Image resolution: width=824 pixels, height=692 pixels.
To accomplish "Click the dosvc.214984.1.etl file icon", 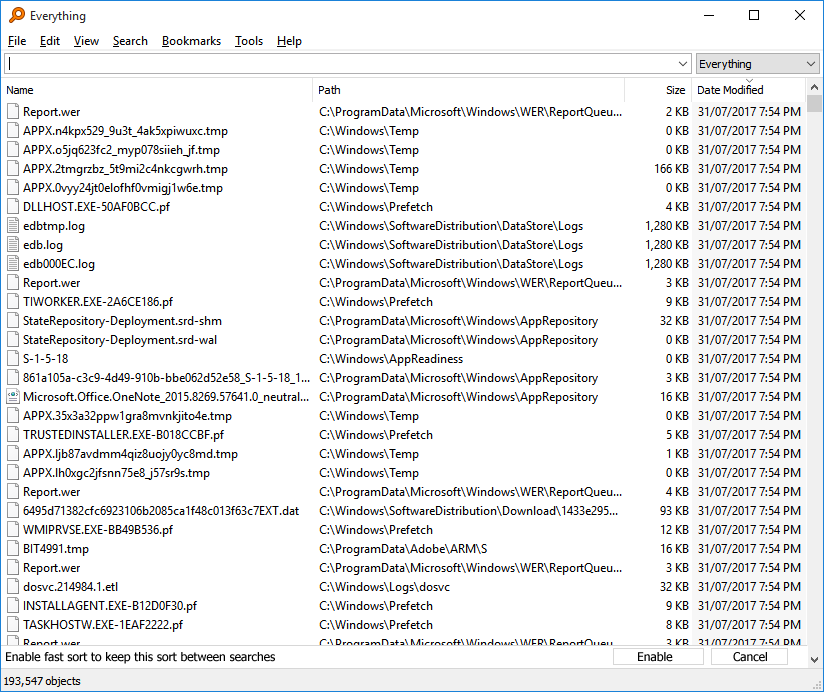I will (x=13, y=587).
